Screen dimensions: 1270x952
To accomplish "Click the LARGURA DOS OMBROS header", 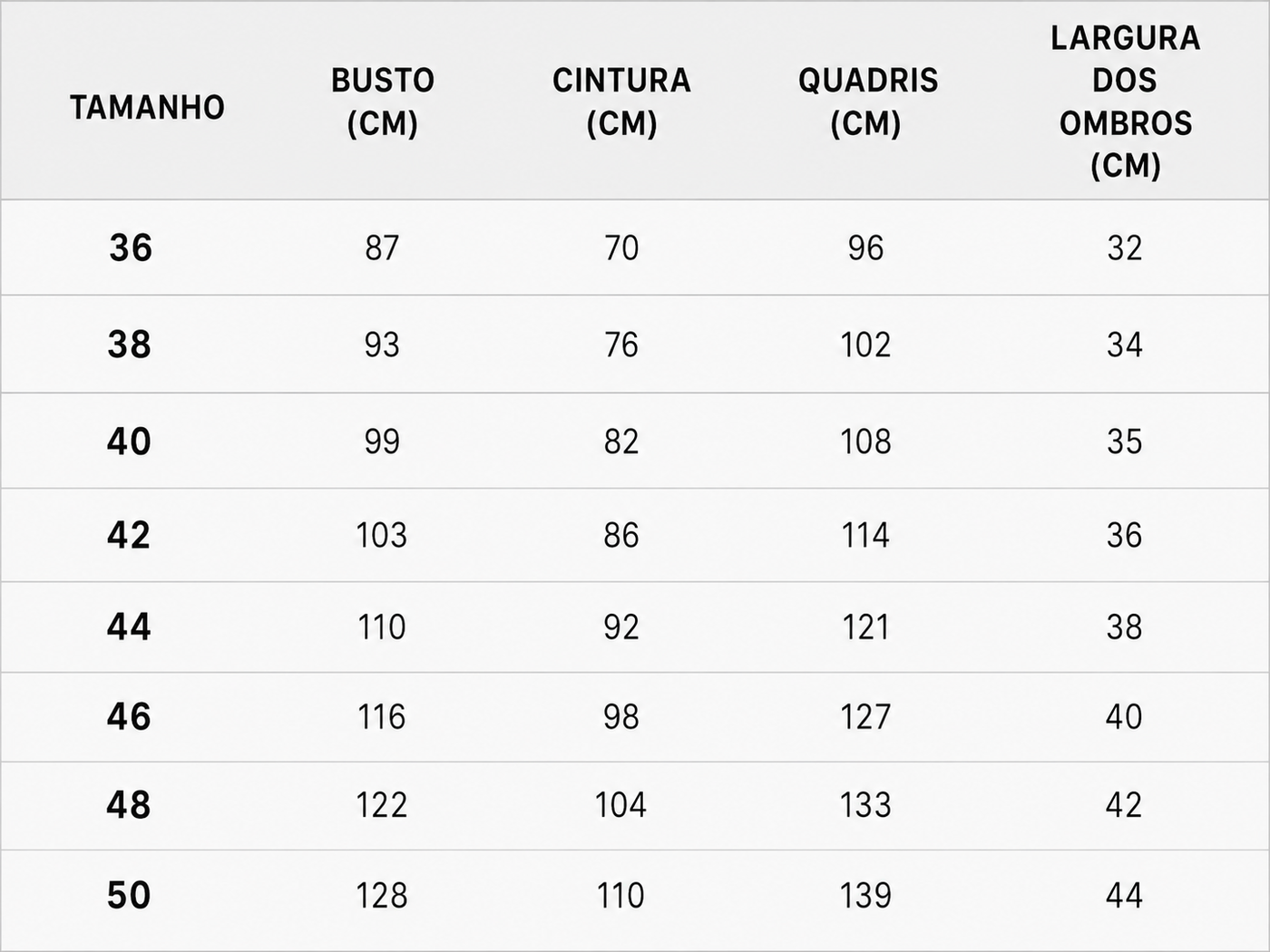I will (x=1125, y=102).
